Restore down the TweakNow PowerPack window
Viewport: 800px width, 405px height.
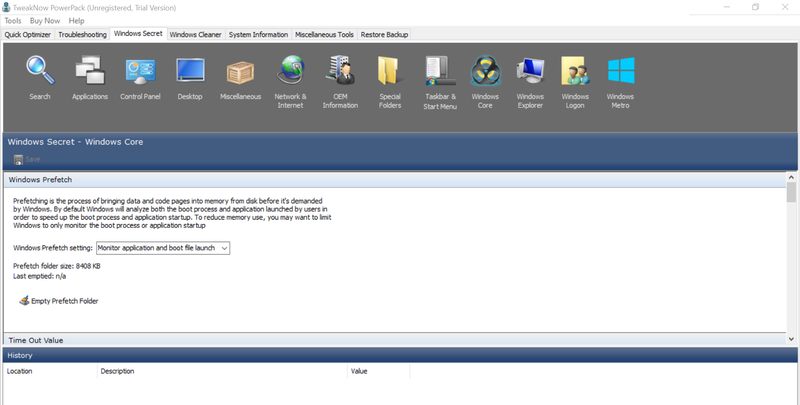click(x=756, y=7)
